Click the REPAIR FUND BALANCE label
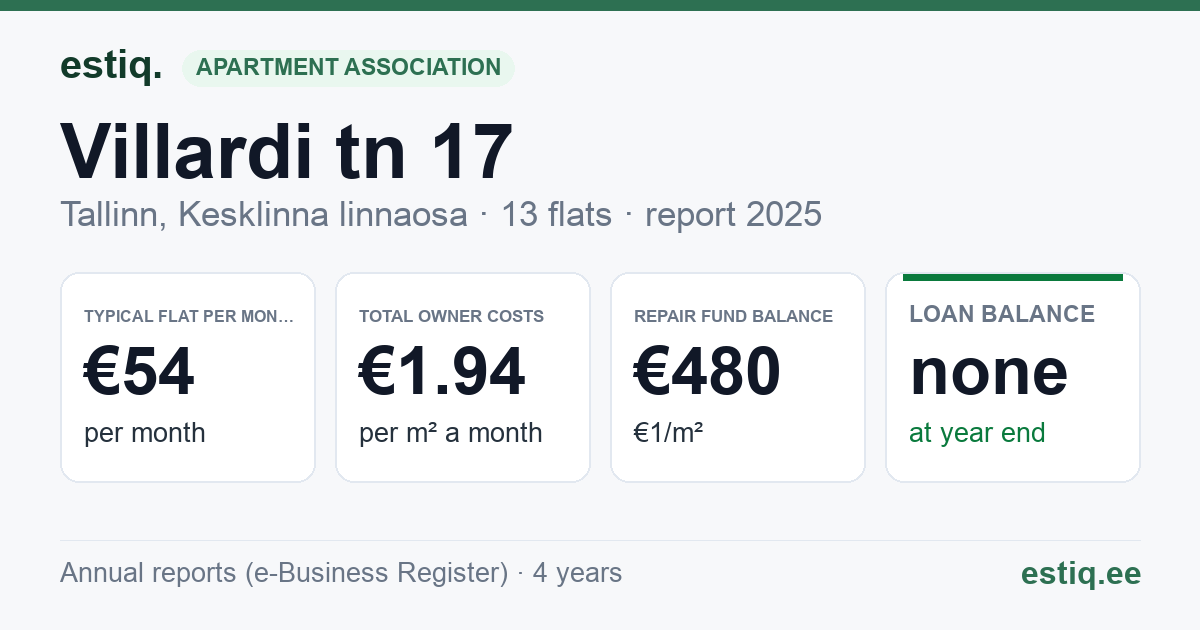The height and width of the screenshot is (630, 1200). [x=734, y=316]
